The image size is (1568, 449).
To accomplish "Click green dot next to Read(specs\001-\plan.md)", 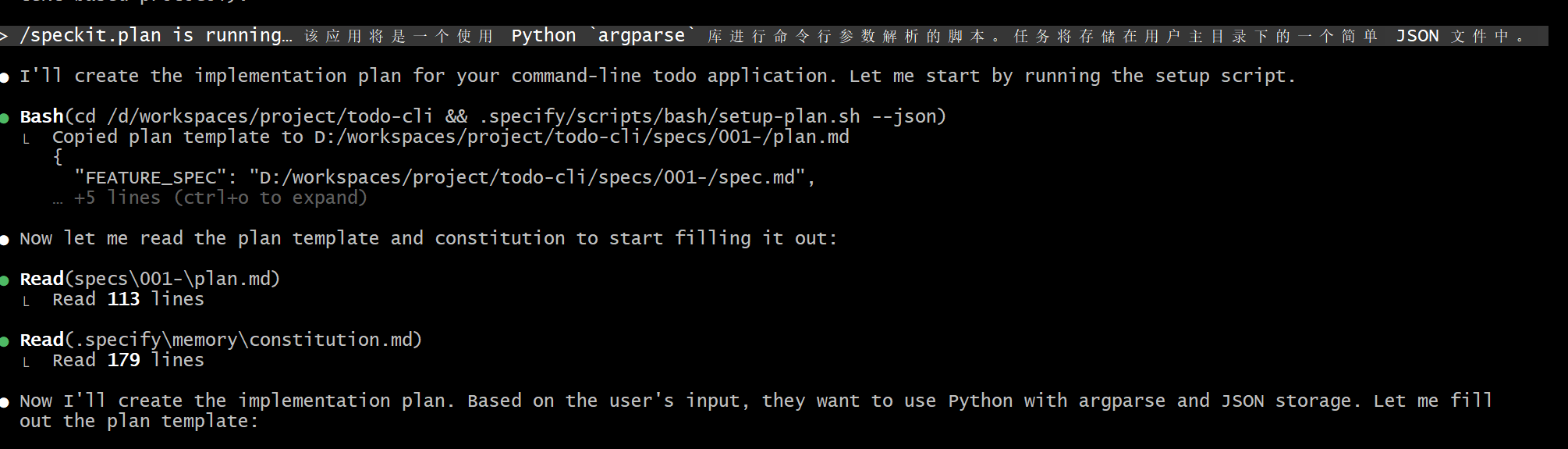I will click(x=5, y=280).
